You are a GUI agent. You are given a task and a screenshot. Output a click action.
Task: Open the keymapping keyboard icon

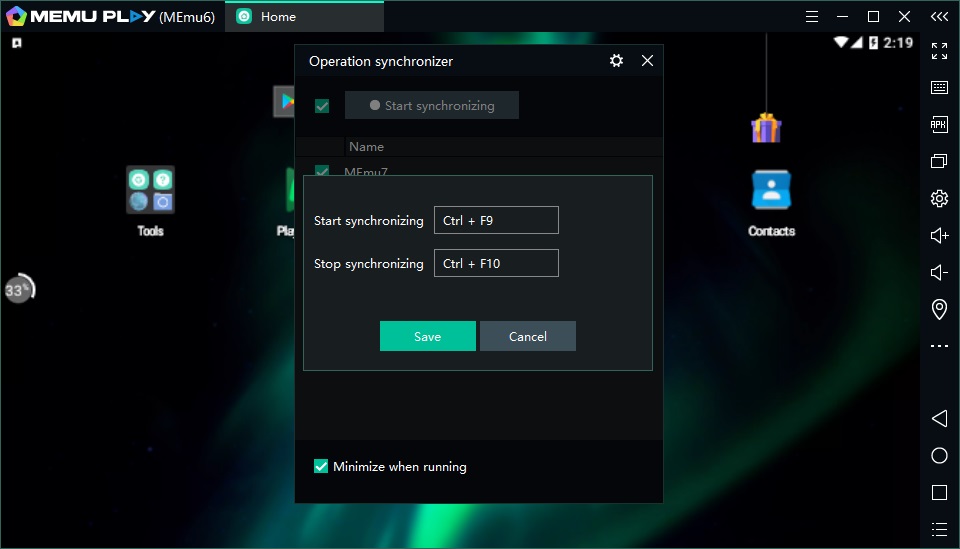[939, 88]
